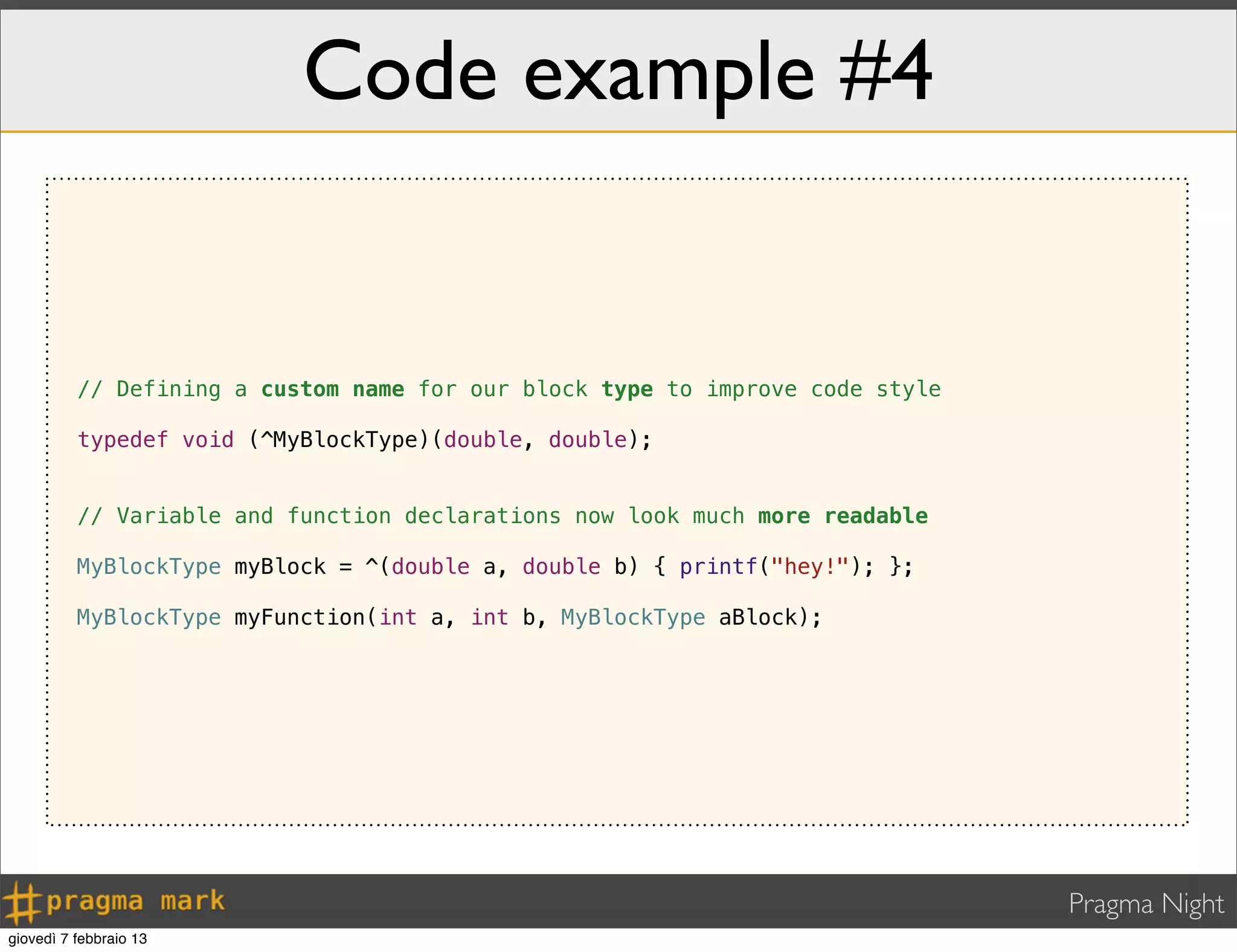
Task: Click the bold word 'type' in first comment
Action: click(627, 390)
